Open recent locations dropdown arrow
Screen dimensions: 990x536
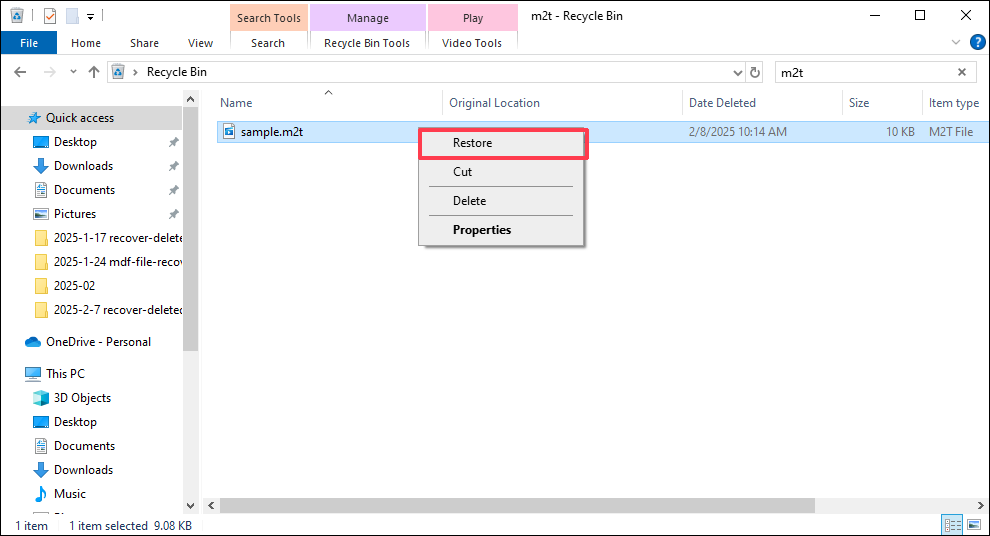[x=73, y=72]
